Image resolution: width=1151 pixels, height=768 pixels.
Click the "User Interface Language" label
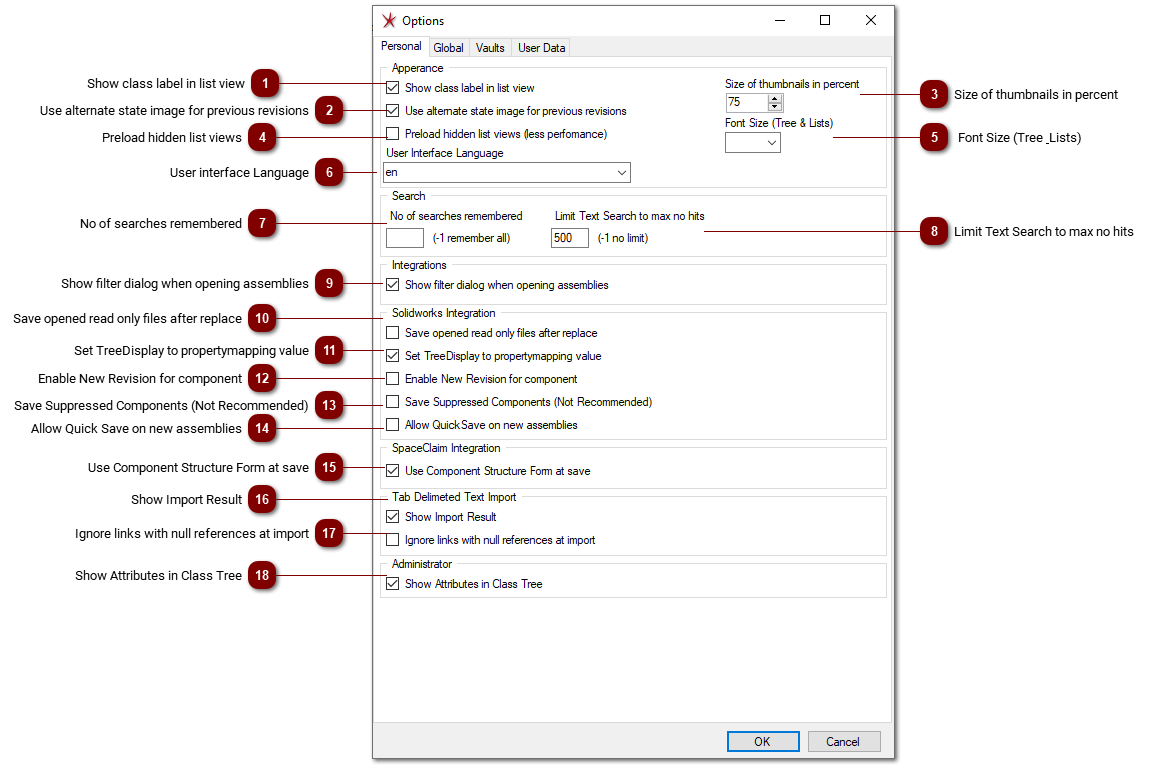(x=445, y=153)
